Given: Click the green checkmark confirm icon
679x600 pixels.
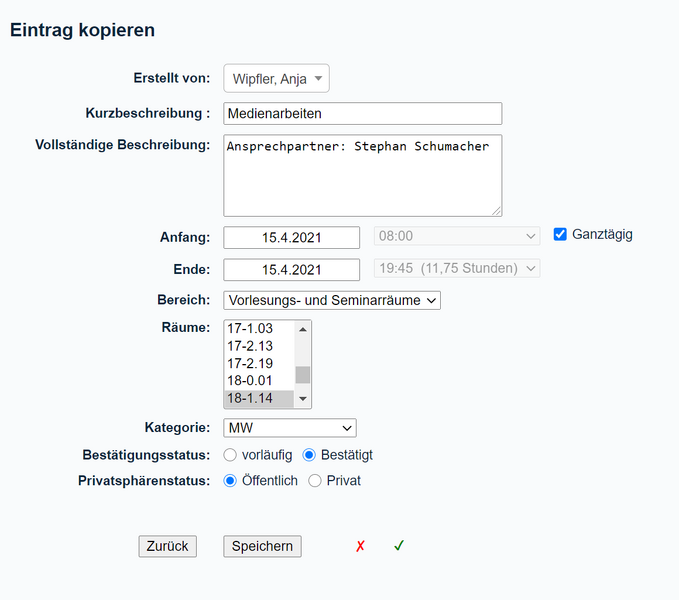Looking at the screenshot, I should (x=398, y=546).
